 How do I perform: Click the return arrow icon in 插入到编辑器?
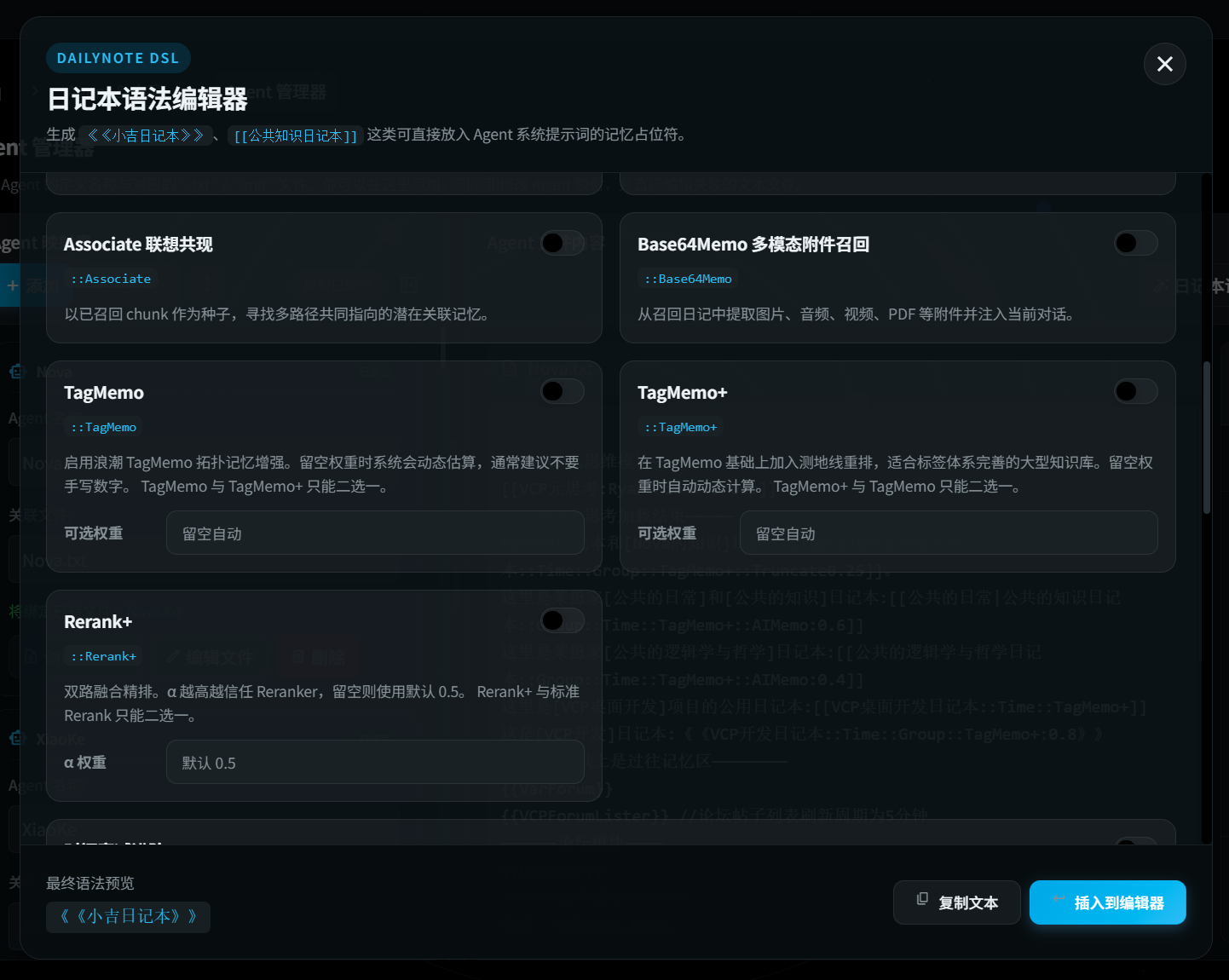[1059, 899]
